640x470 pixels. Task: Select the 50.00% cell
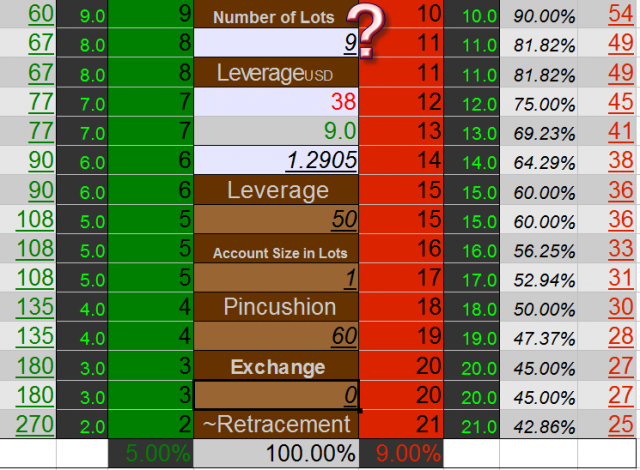(x=539, y=307)
